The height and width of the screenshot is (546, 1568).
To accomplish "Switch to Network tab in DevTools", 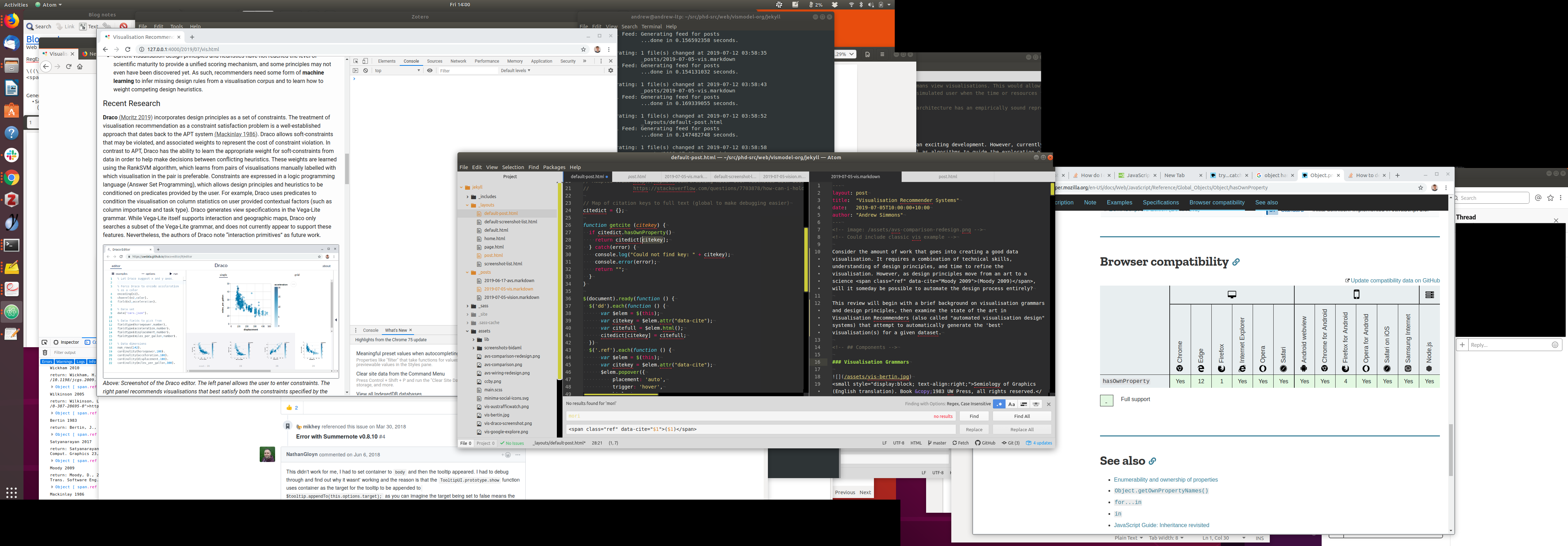I will coord(458,61).
